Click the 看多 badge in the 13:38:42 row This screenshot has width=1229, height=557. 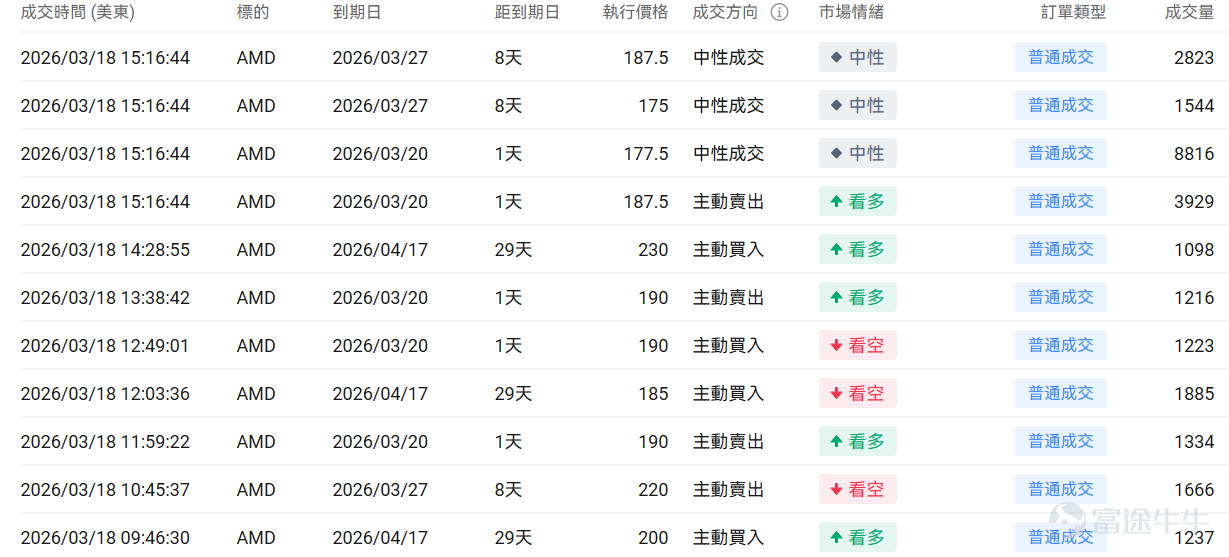857,298
